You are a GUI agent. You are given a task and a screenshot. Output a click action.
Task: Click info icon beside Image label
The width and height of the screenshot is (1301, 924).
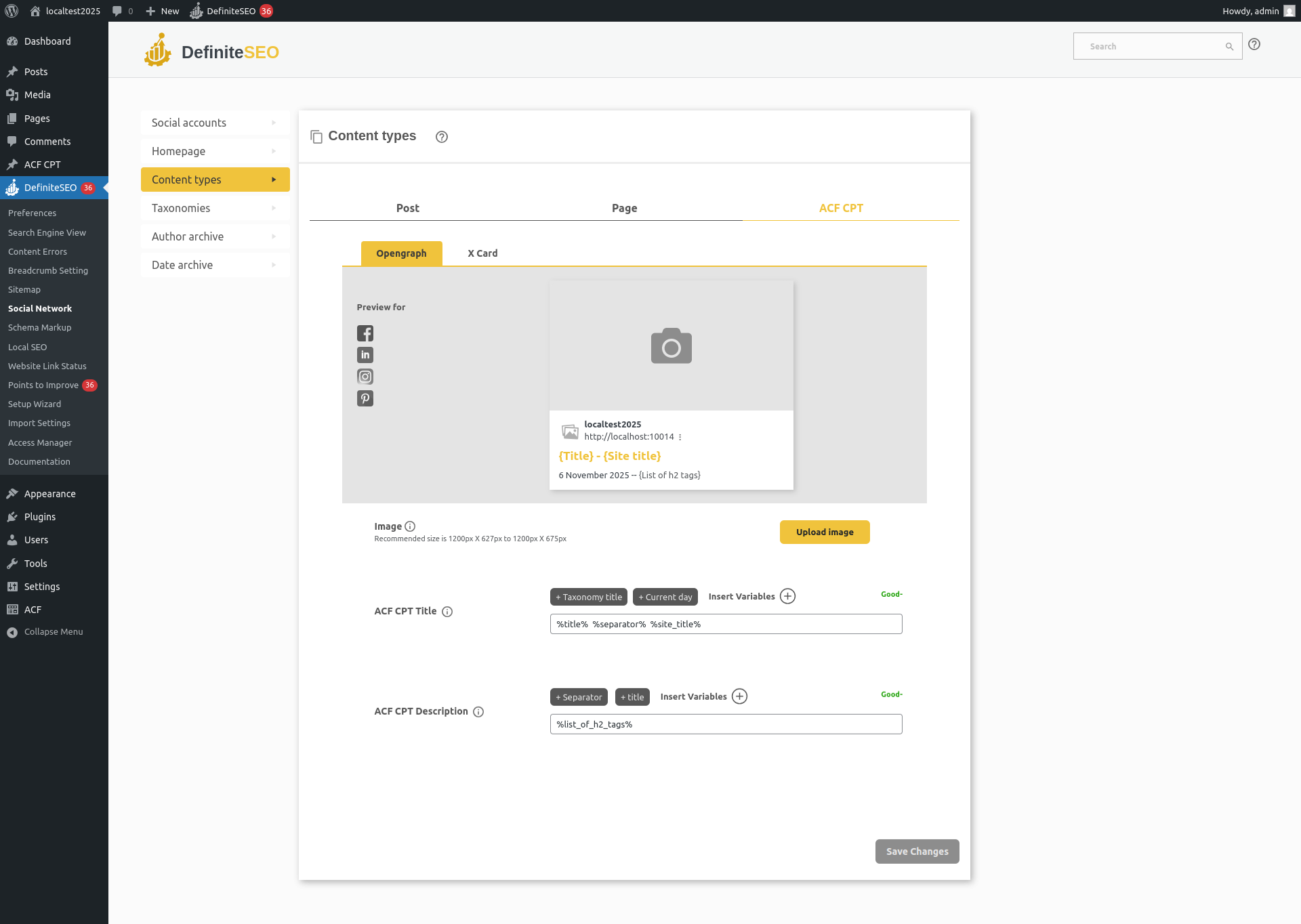410,526
